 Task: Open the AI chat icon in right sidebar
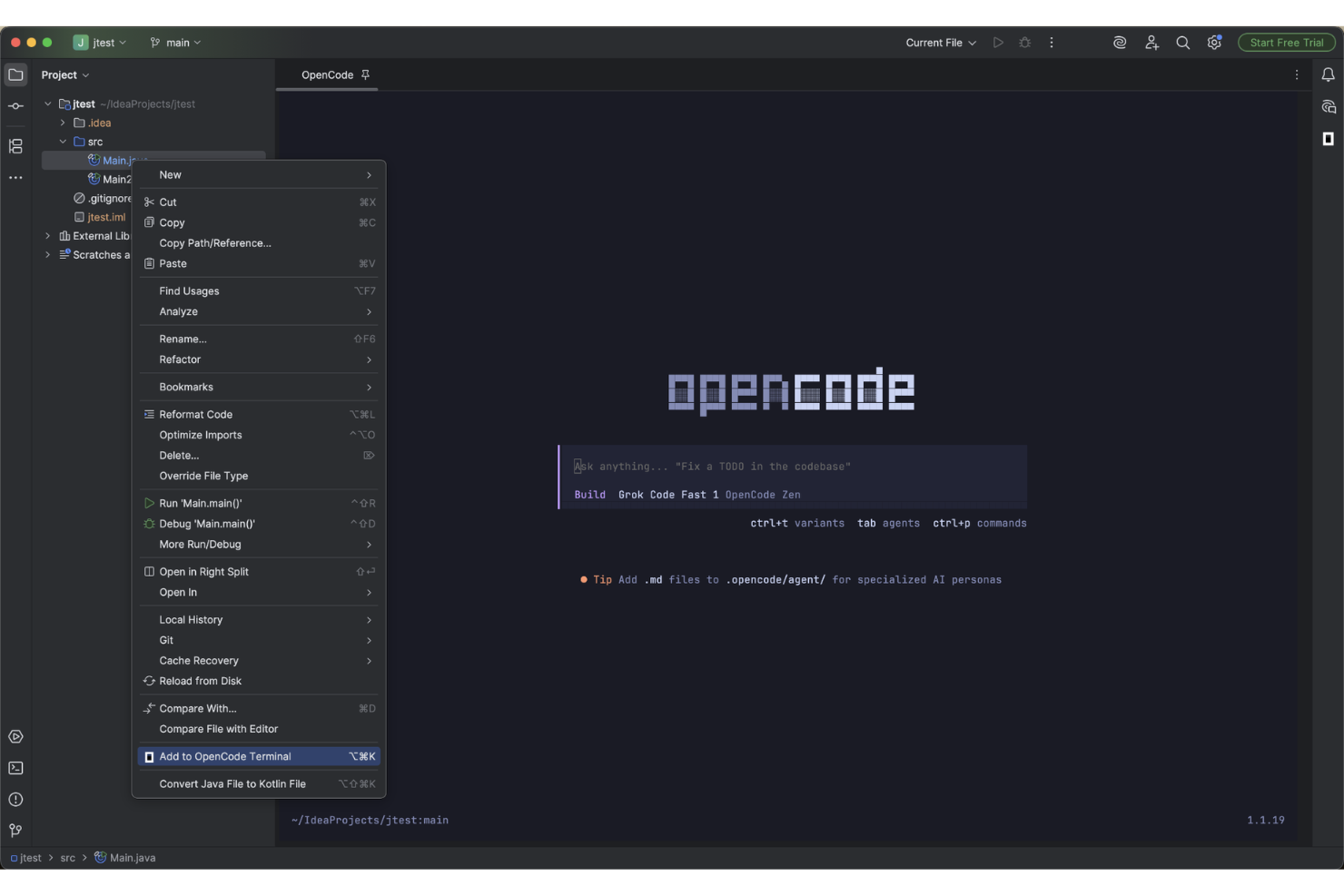click(1328, 107)
